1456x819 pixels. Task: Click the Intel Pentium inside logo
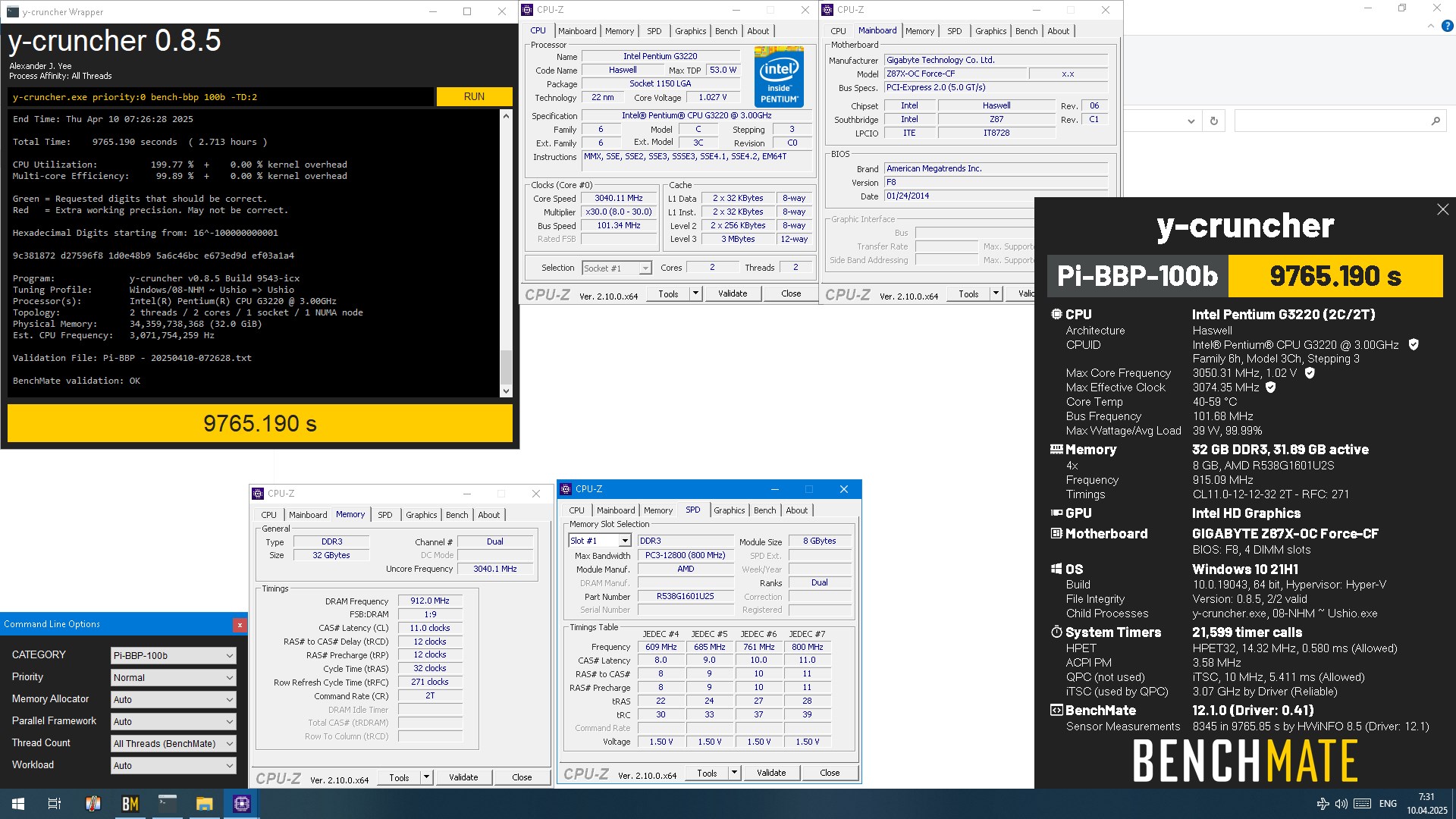click(779, 77)
